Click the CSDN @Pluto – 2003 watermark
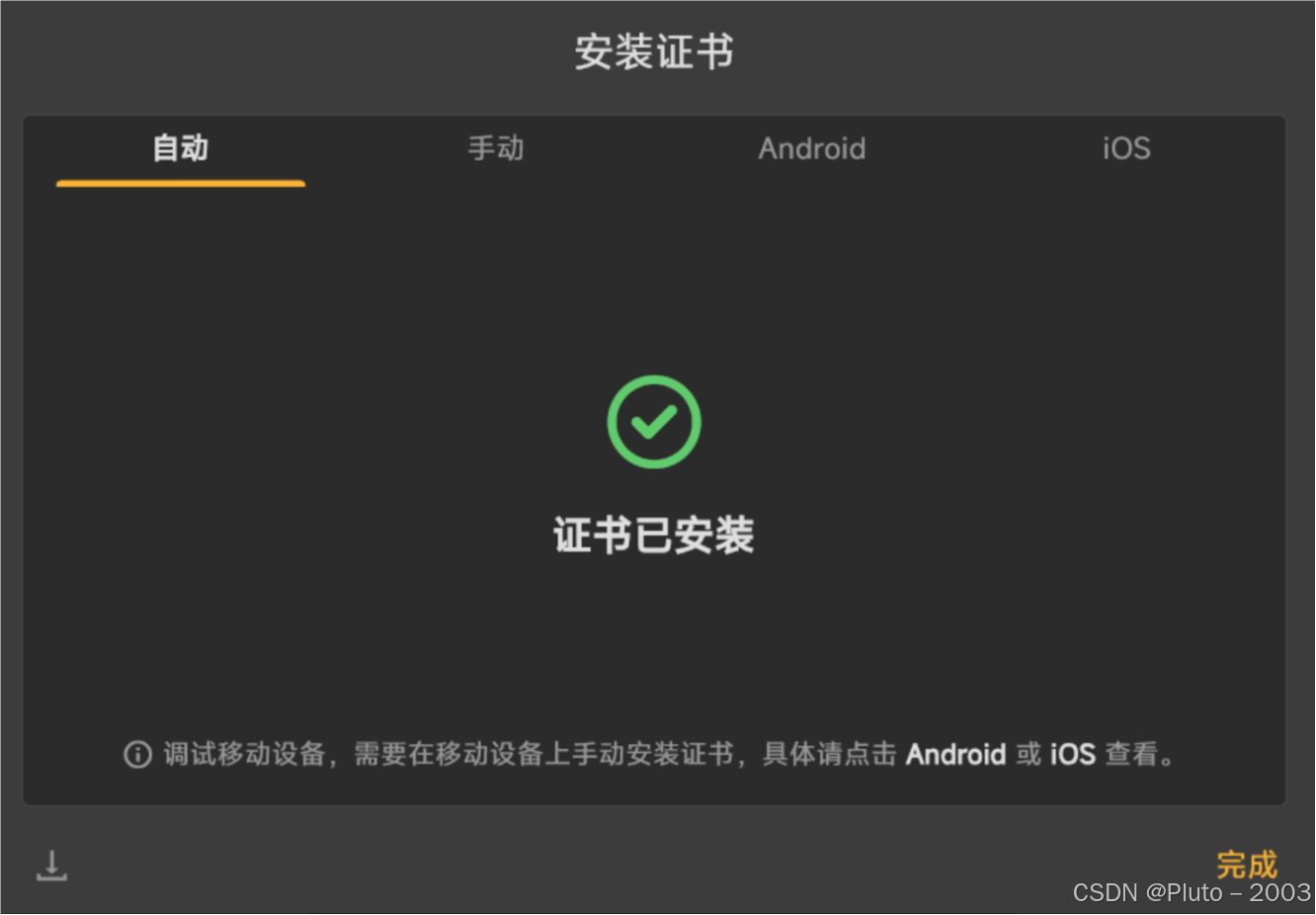The height and width of the screenshot is (915, 1316). 1192,893
